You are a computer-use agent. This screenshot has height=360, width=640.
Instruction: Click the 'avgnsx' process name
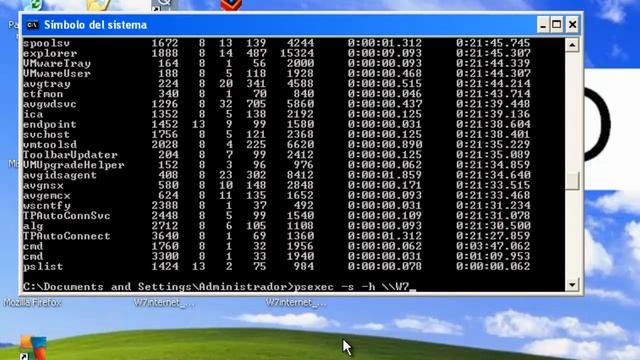coord(43,185)
